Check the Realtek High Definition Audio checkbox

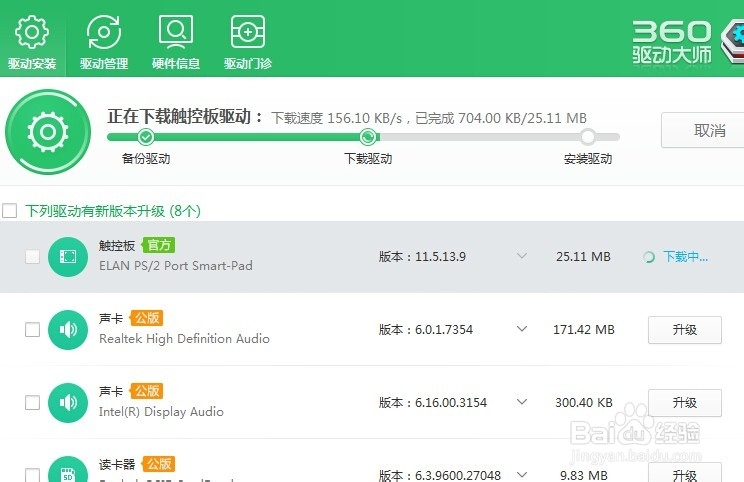point(32,330)
